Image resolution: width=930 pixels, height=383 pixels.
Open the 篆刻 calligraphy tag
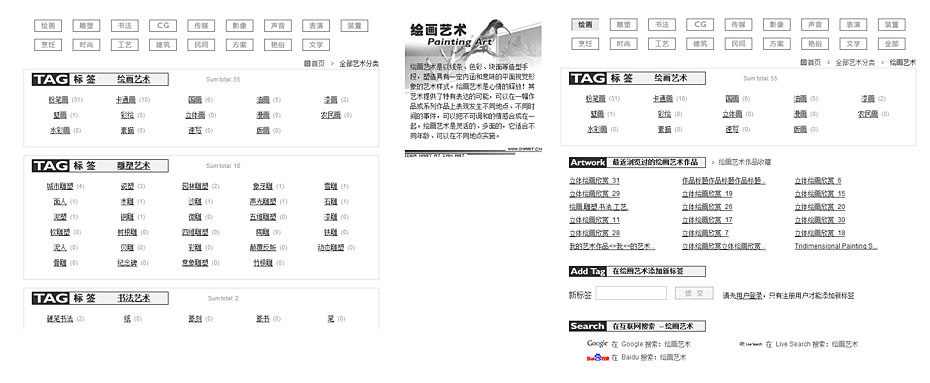[x=195, y=319]
